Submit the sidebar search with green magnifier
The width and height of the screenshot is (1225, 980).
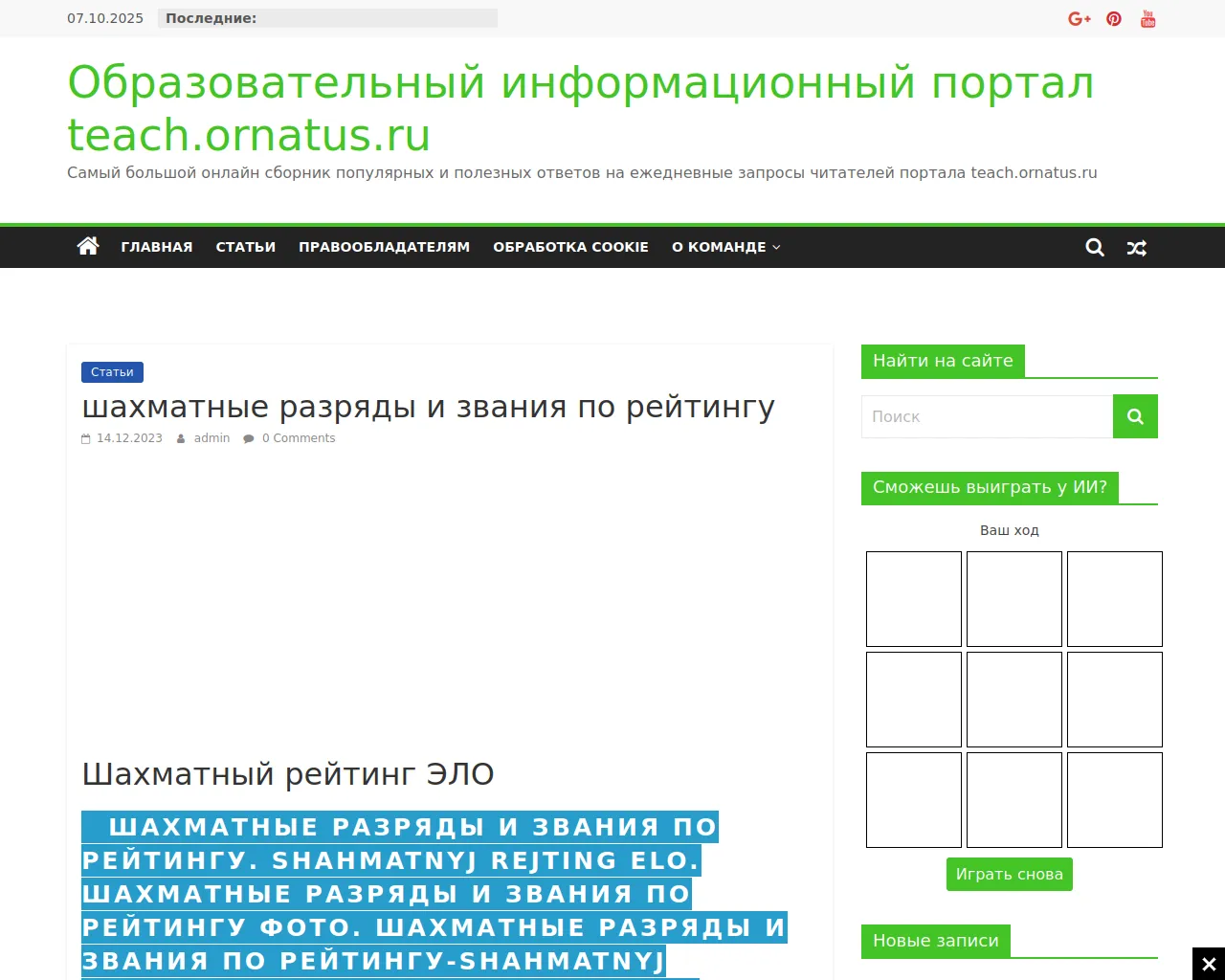1135,416
